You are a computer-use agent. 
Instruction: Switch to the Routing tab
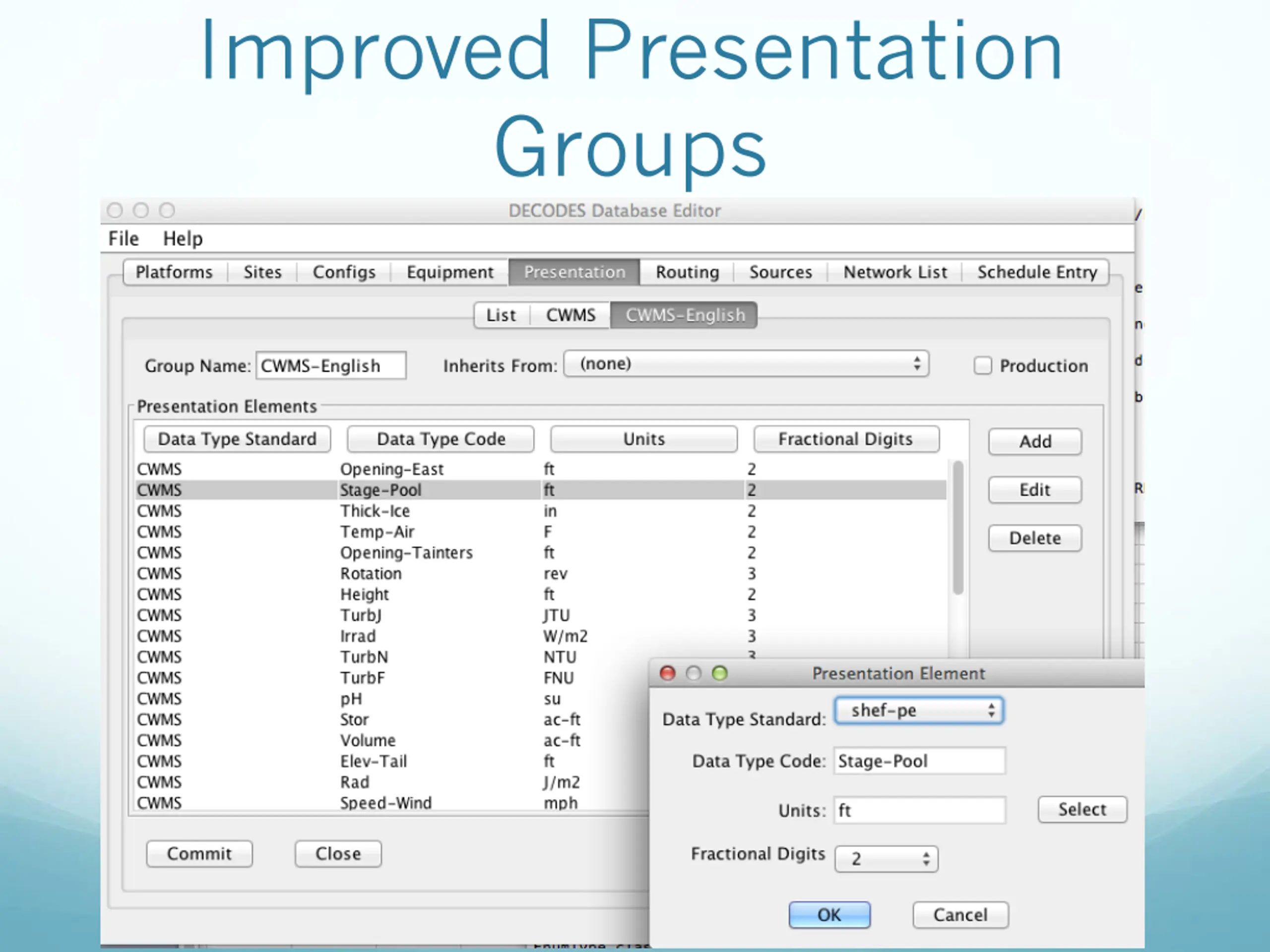click(x=687, y=272)
